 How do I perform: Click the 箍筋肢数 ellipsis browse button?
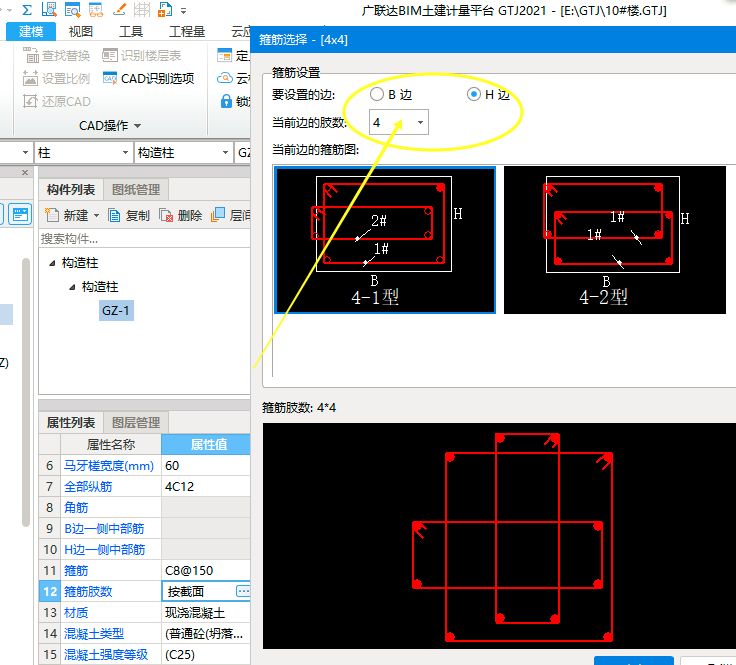pyautogui.click(x=243, y=591)
